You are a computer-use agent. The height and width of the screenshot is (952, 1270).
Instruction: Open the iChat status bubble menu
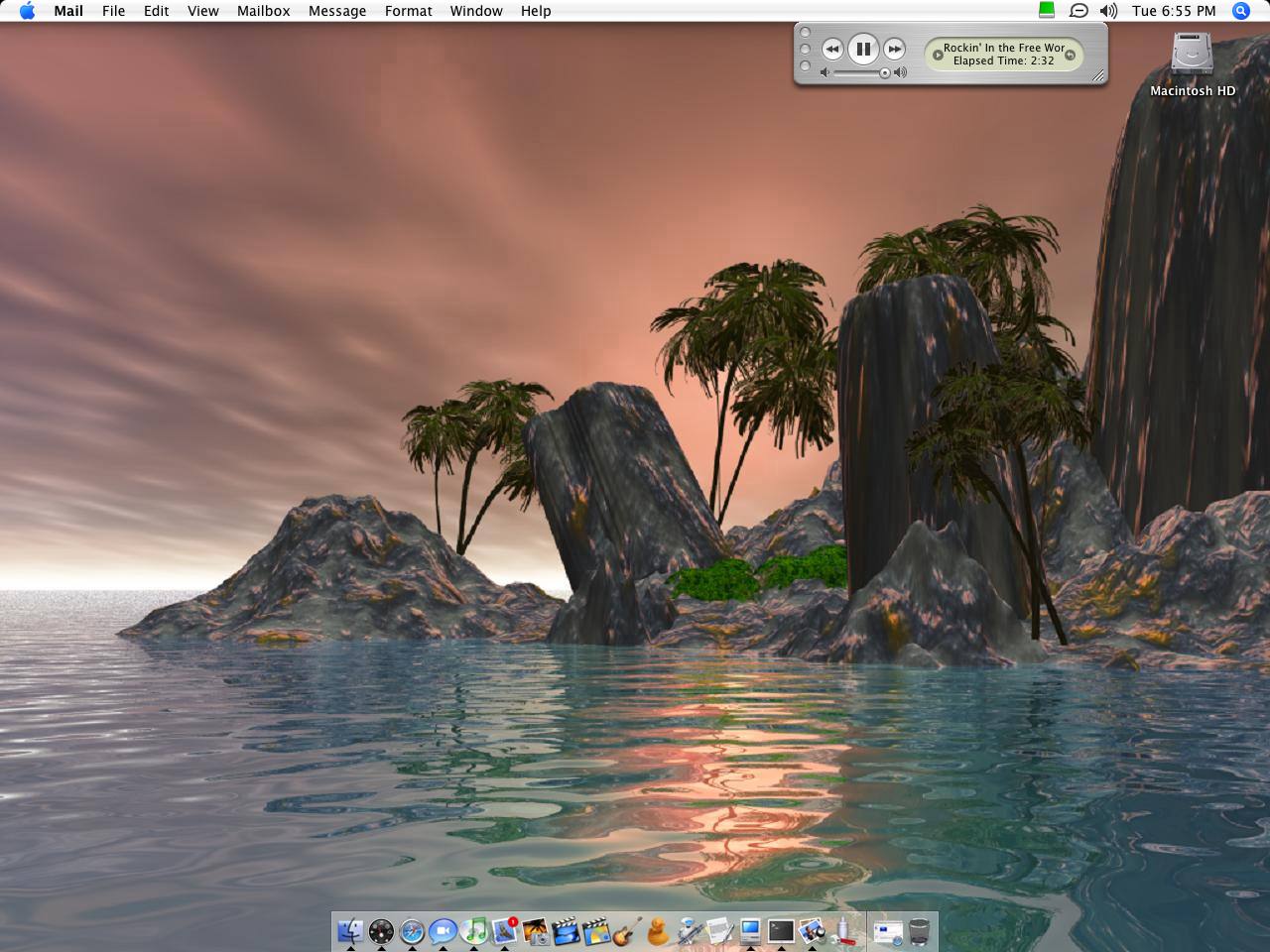click(1079, 11)
